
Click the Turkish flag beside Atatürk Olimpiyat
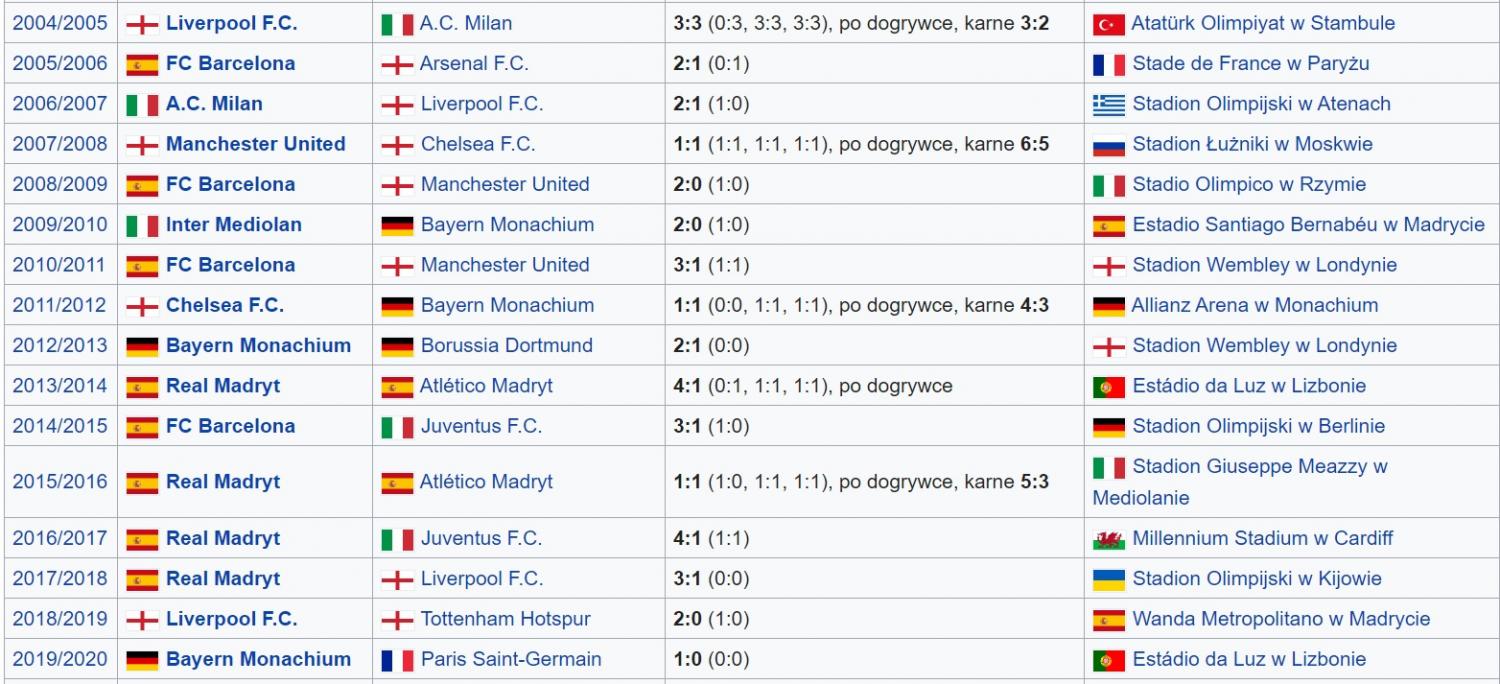pos(1109,24)
